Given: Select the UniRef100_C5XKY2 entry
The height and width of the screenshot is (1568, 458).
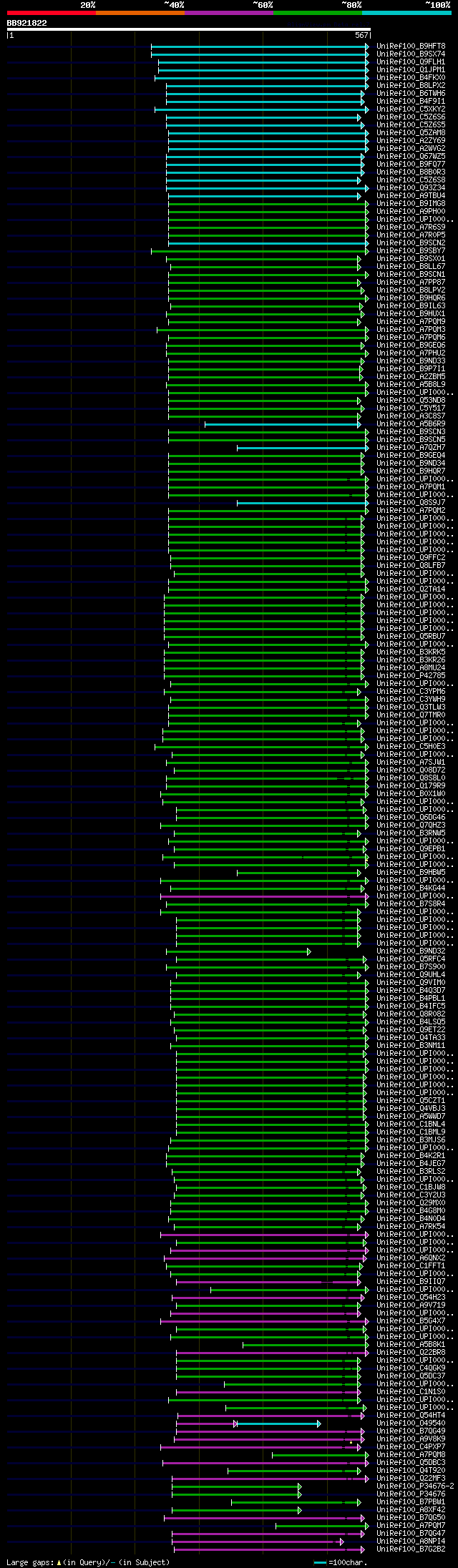Looking at the screenshot, I should [411, 109].
